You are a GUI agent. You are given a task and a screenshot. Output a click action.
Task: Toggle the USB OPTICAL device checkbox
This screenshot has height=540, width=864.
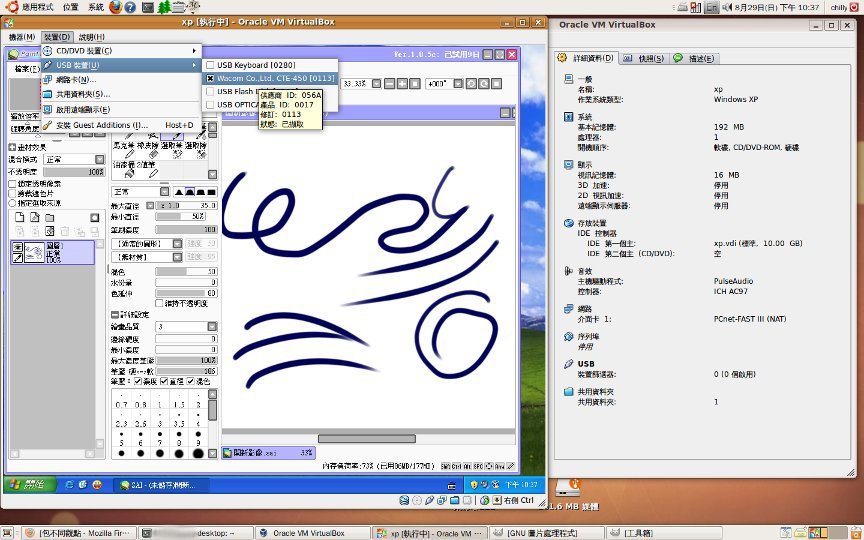click(210, 105)
